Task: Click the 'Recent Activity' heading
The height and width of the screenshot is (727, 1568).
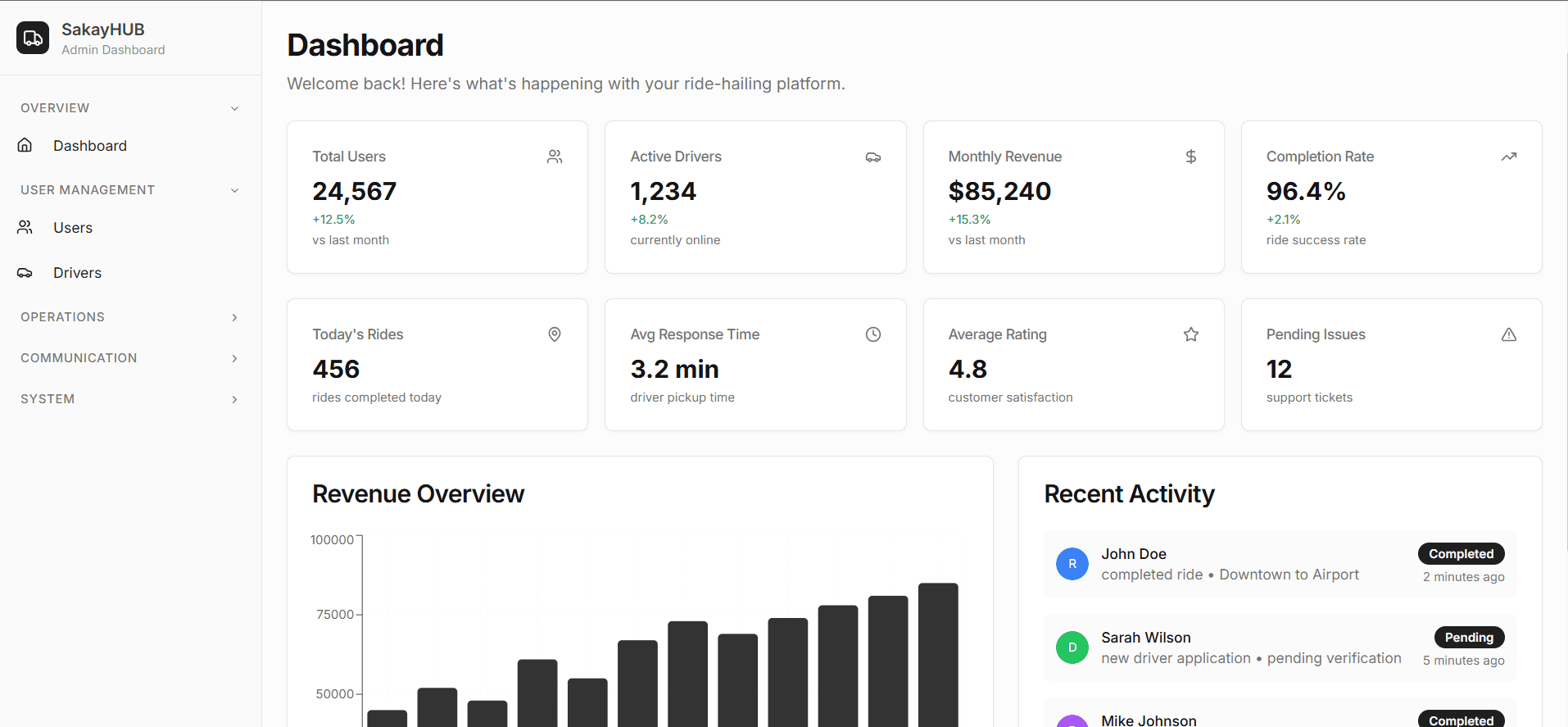Action: coord(1129,494)
